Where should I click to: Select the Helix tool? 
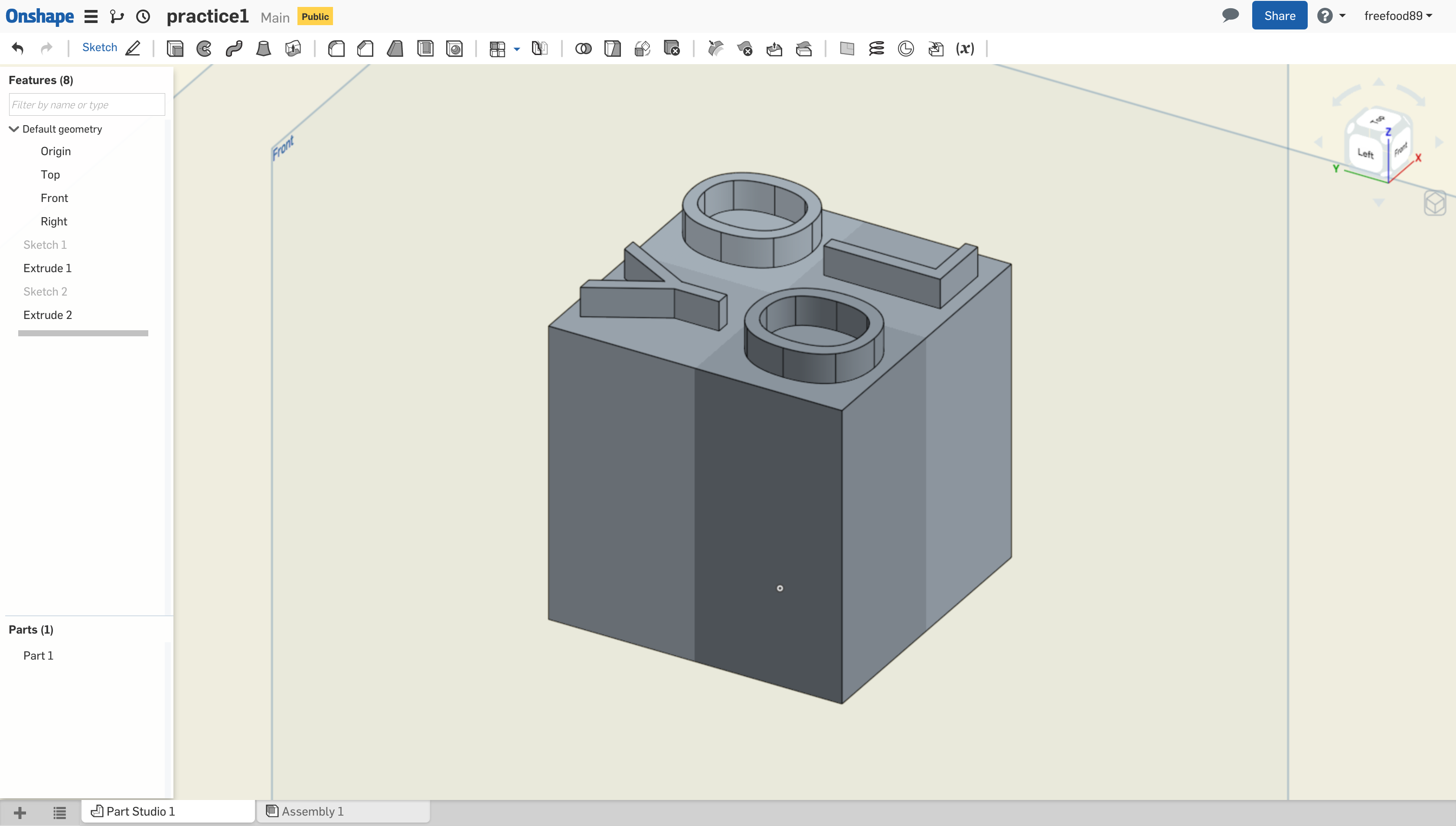pyautogui.click(x=877, y=49)
